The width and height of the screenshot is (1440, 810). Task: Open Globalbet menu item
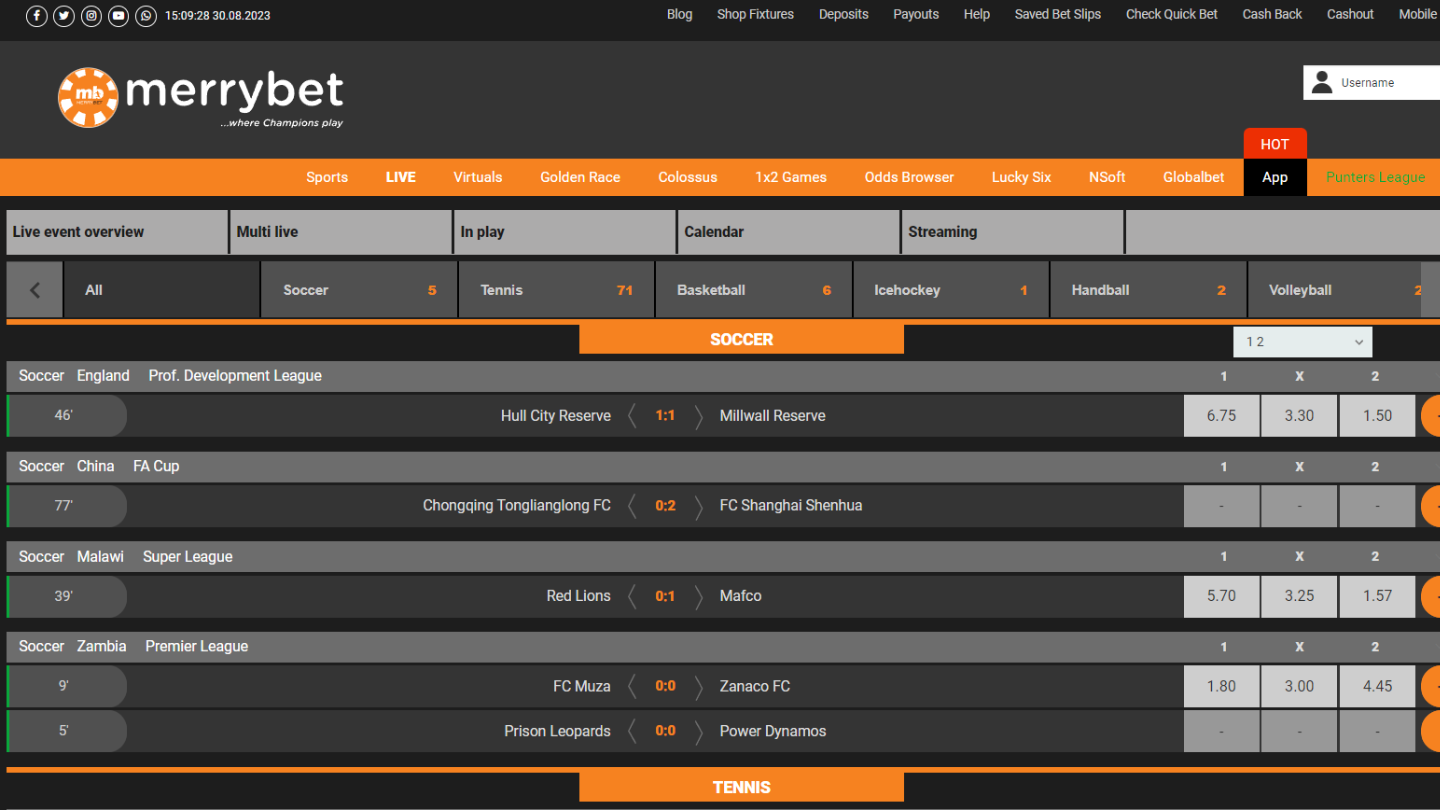(x=1194, y=177)
